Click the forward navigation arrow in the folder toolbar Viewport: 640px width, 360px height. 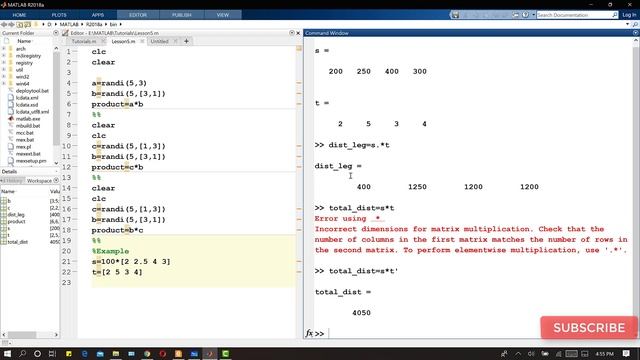point(11,24)
